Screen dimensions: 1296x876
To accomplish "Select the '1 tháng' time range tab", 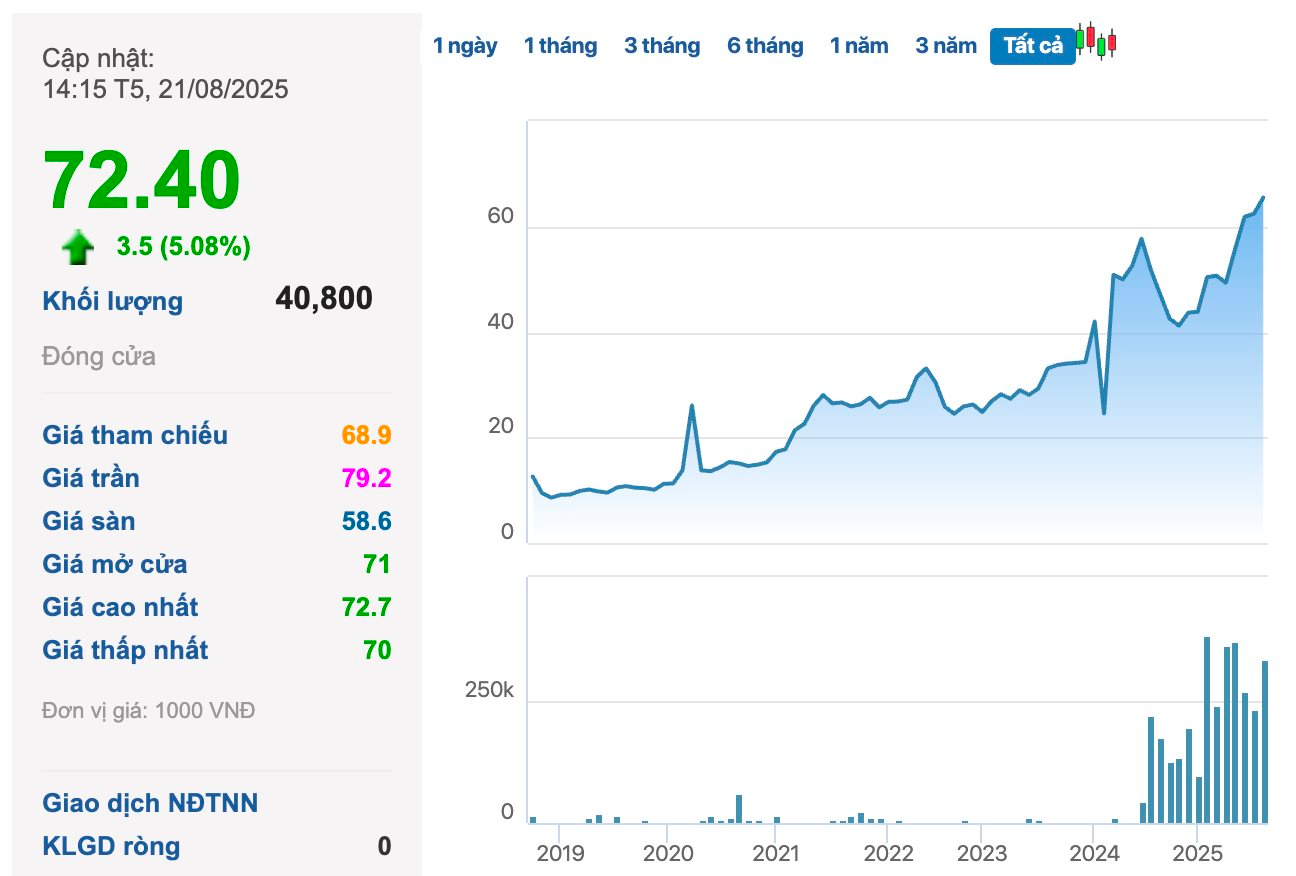I will (x=560, y=46).
